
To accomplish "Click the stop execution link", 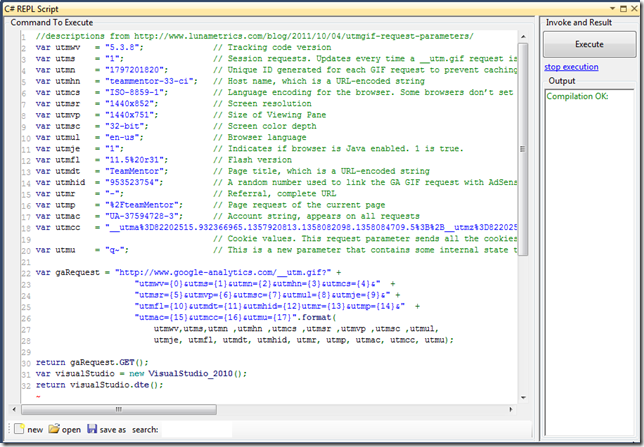I will click(571, 66).
